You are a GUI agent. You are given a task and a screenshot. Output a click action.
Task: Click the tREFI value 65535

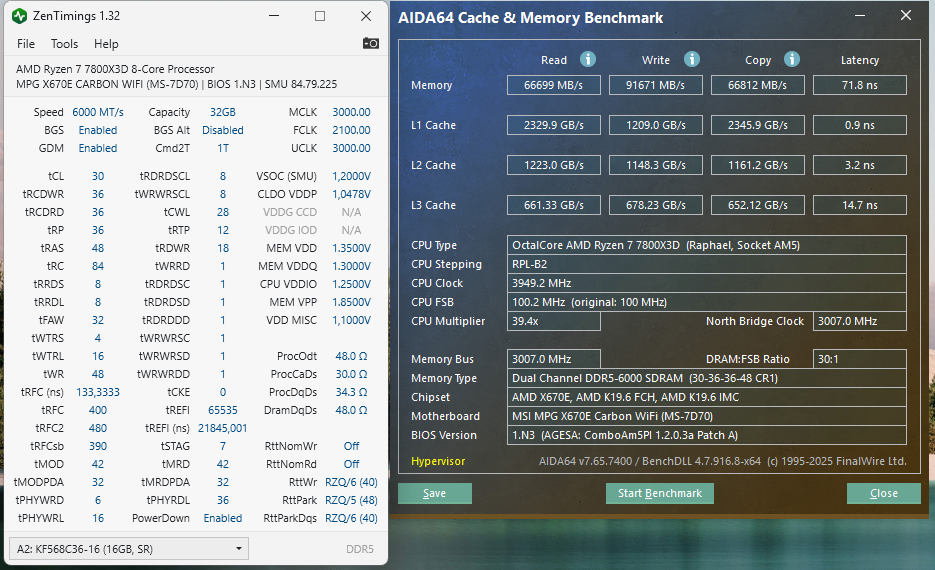tap(222, 410)
